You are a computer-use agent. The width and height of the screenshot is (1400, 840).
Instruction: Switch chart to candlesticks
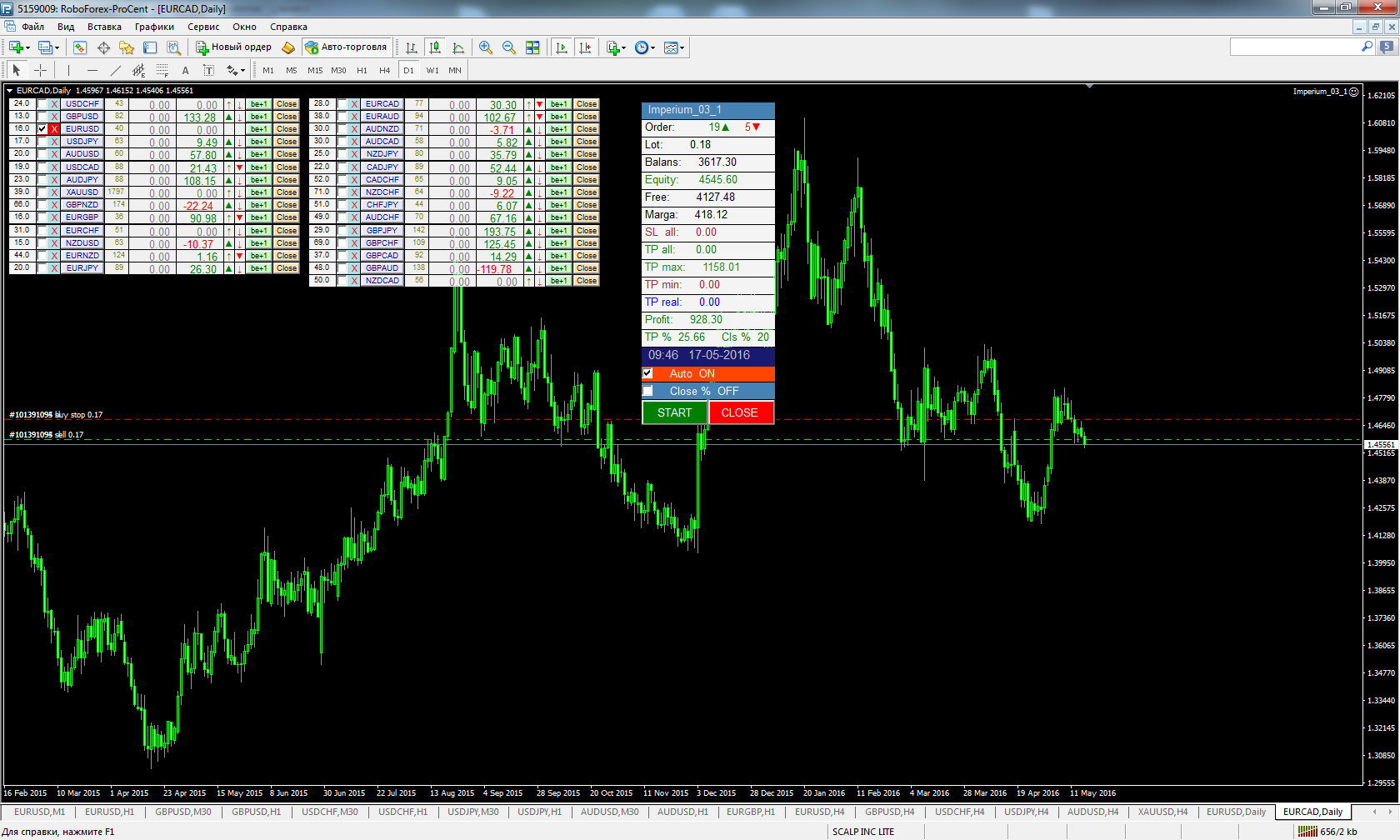point(434,47)
